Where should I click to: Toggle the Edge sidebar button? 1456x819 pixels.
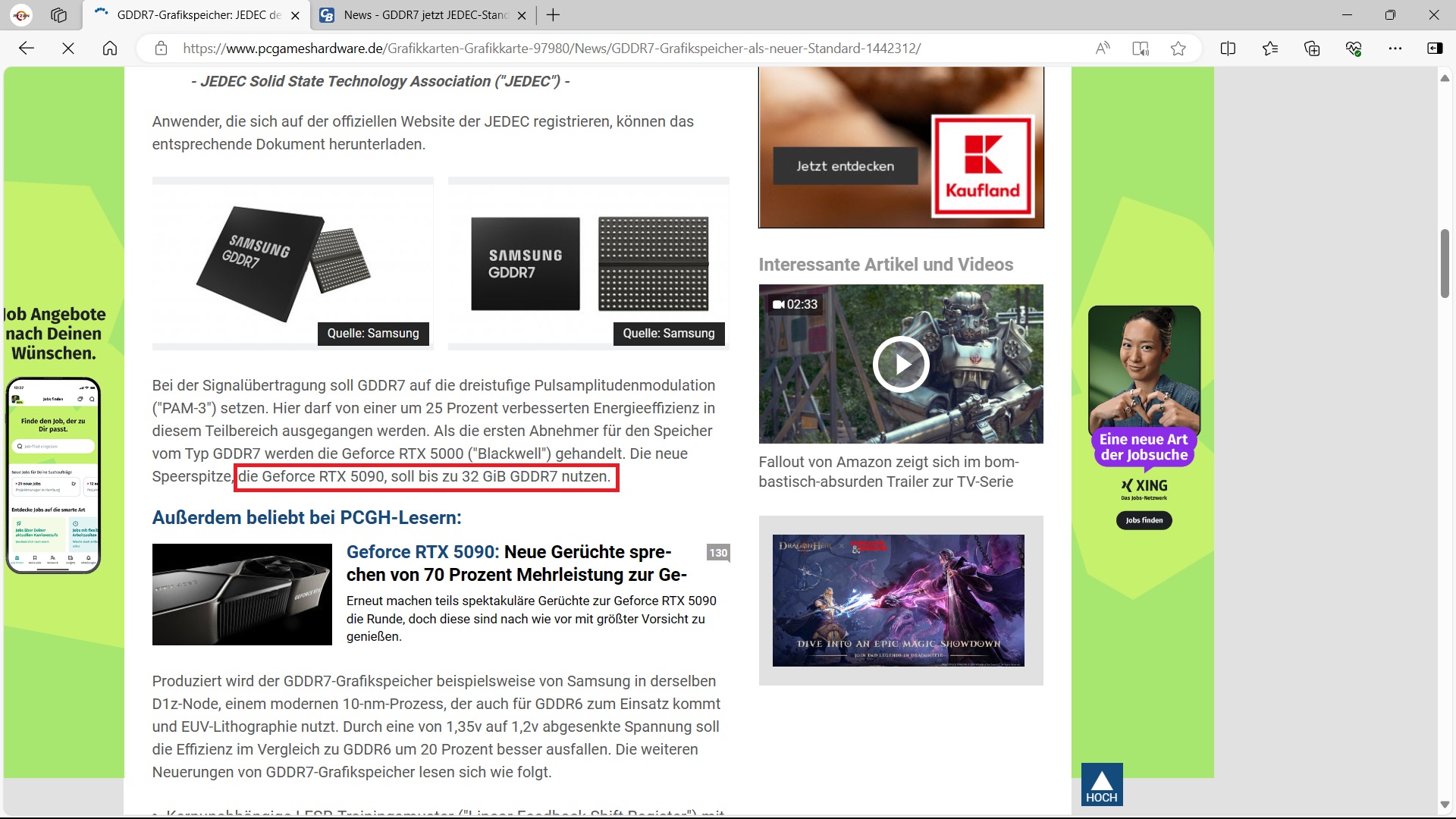[x=1435, y=49]
